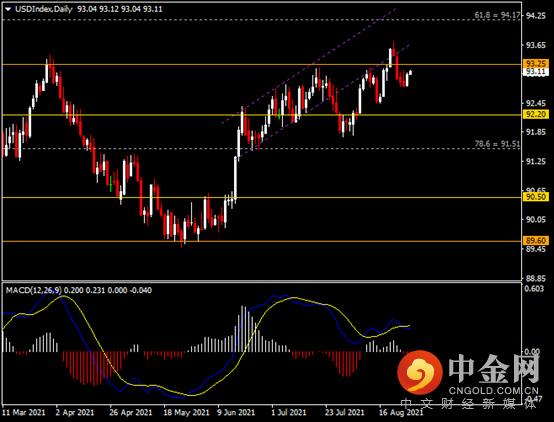Click the 61.8 = 94.17 Fibonacci label

tap(497, 15)
